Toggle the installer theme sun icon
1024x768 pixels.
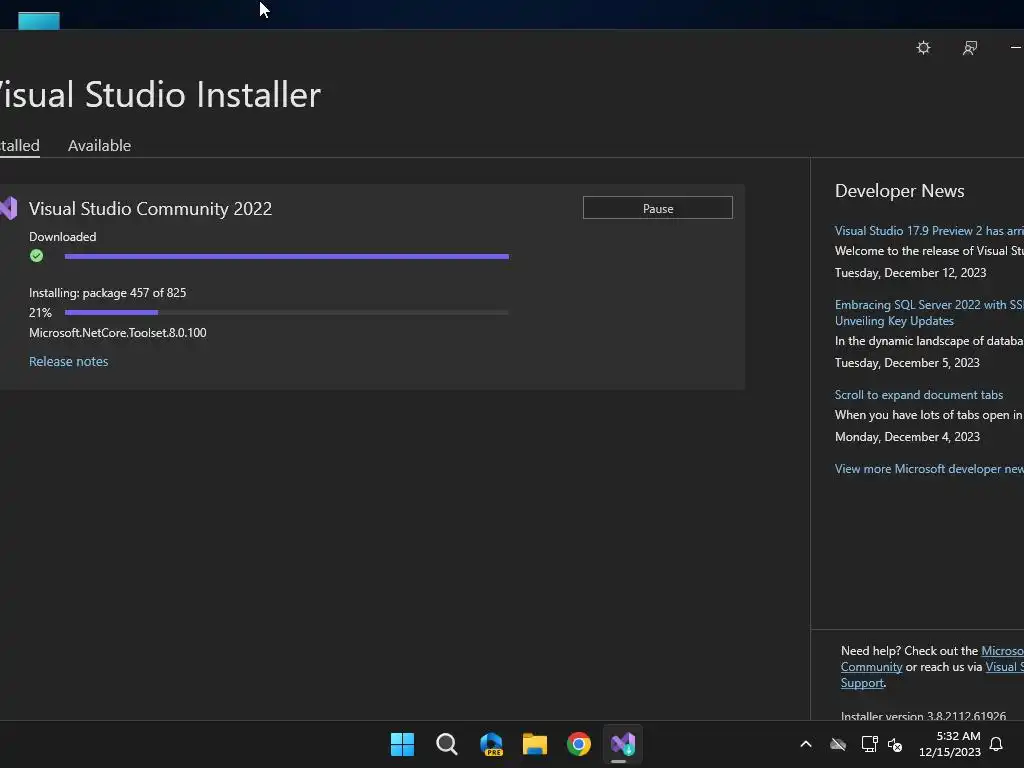coord(923,48)
